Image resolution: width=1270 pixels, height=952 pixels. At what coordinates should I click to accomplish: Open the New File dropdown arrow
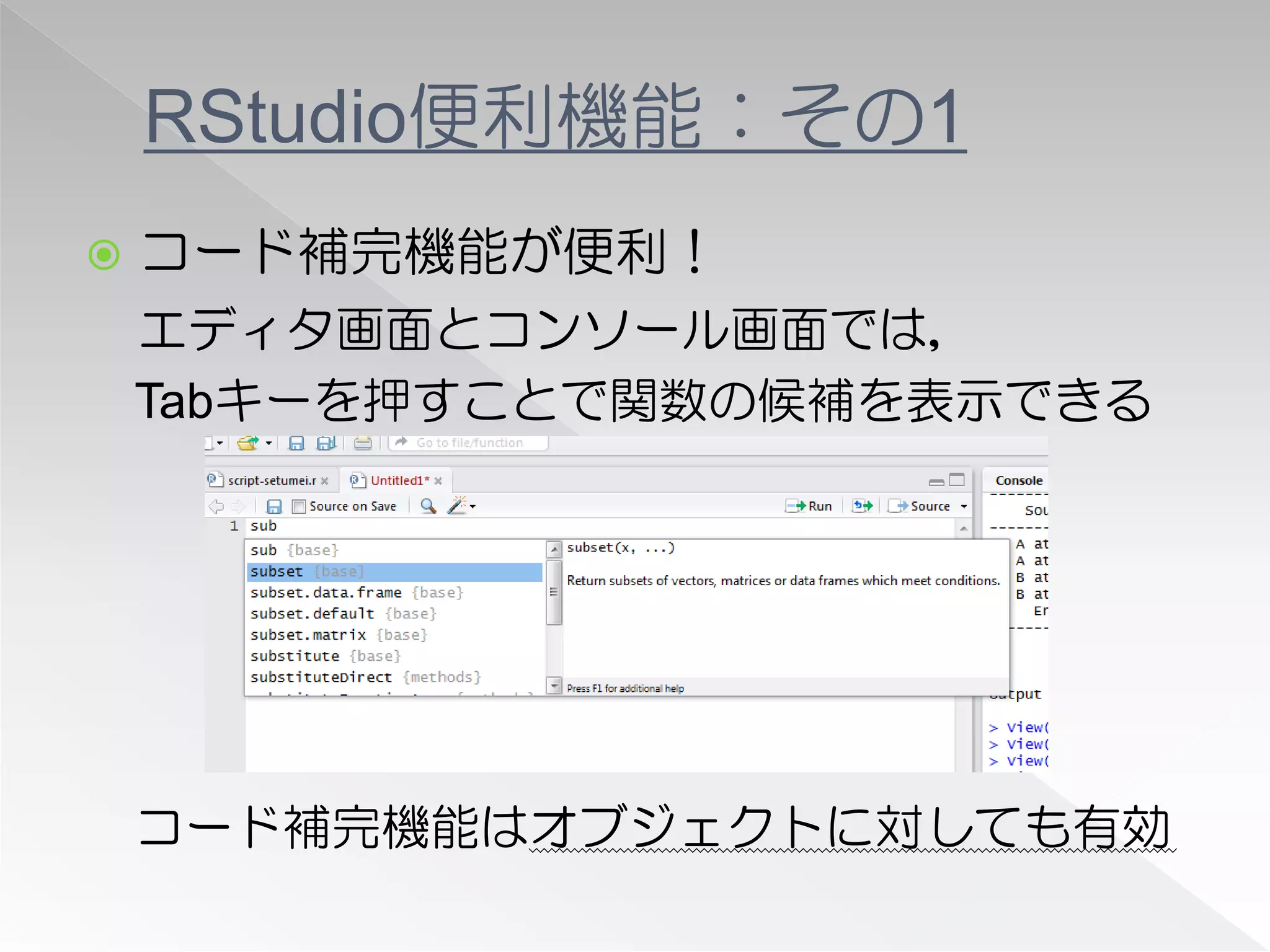pyautogui.click(x=219, y=443)
